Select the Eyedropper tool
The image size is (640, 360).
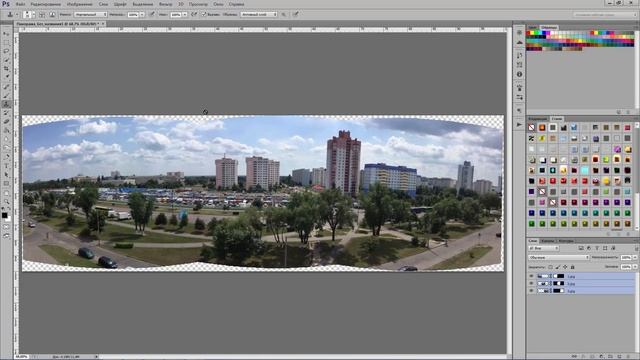pos(6,77)
